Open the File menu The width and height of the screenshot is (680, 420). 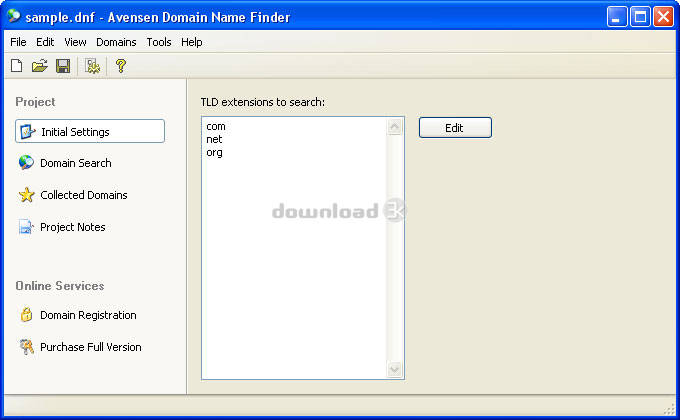[x=18, y=42]
